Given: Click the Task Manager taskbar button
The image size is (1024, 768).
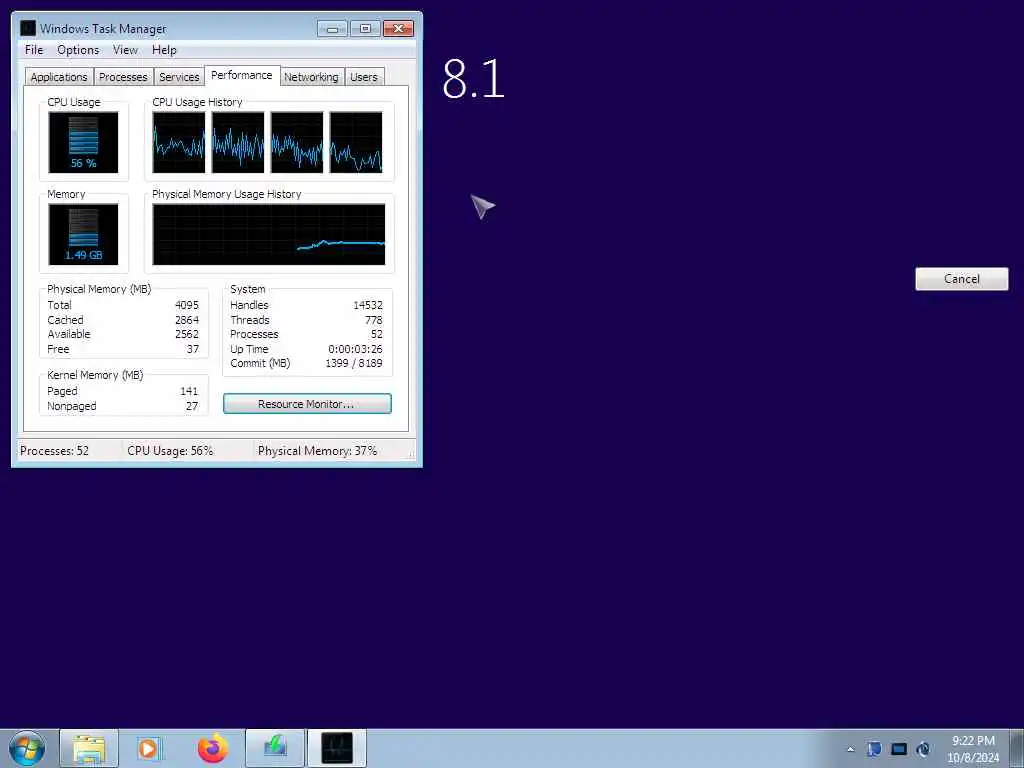Looking at the screenshot, I should tap(337, 748).
